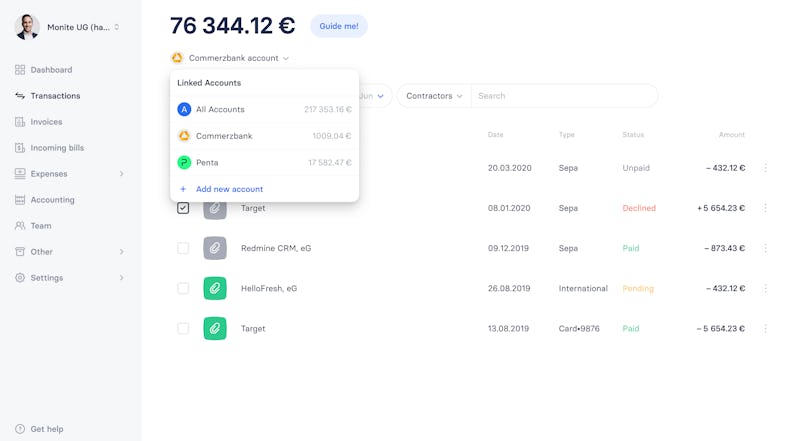The image size is (807, 441).
Task: Open the Dashboard page link
Action: [x=51, y=69]
